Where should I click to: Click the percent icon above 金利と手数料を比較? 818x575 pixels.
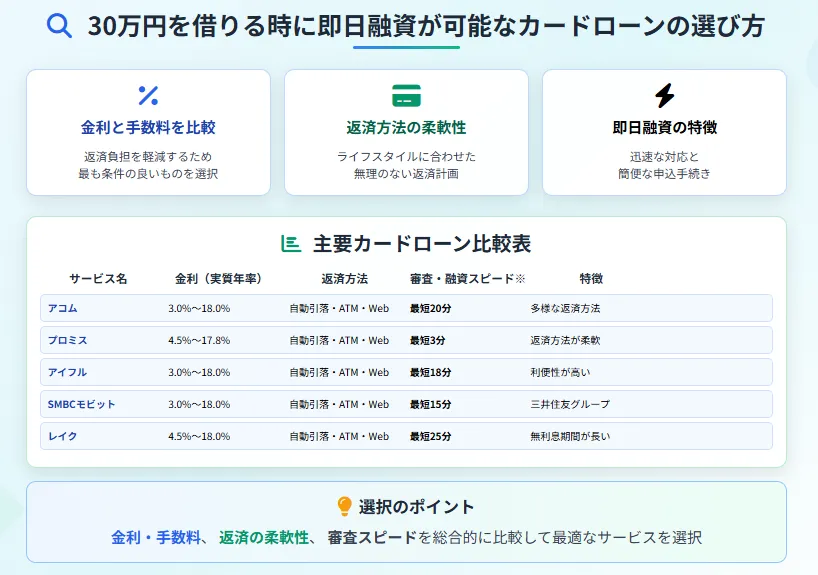pos(148,95)
